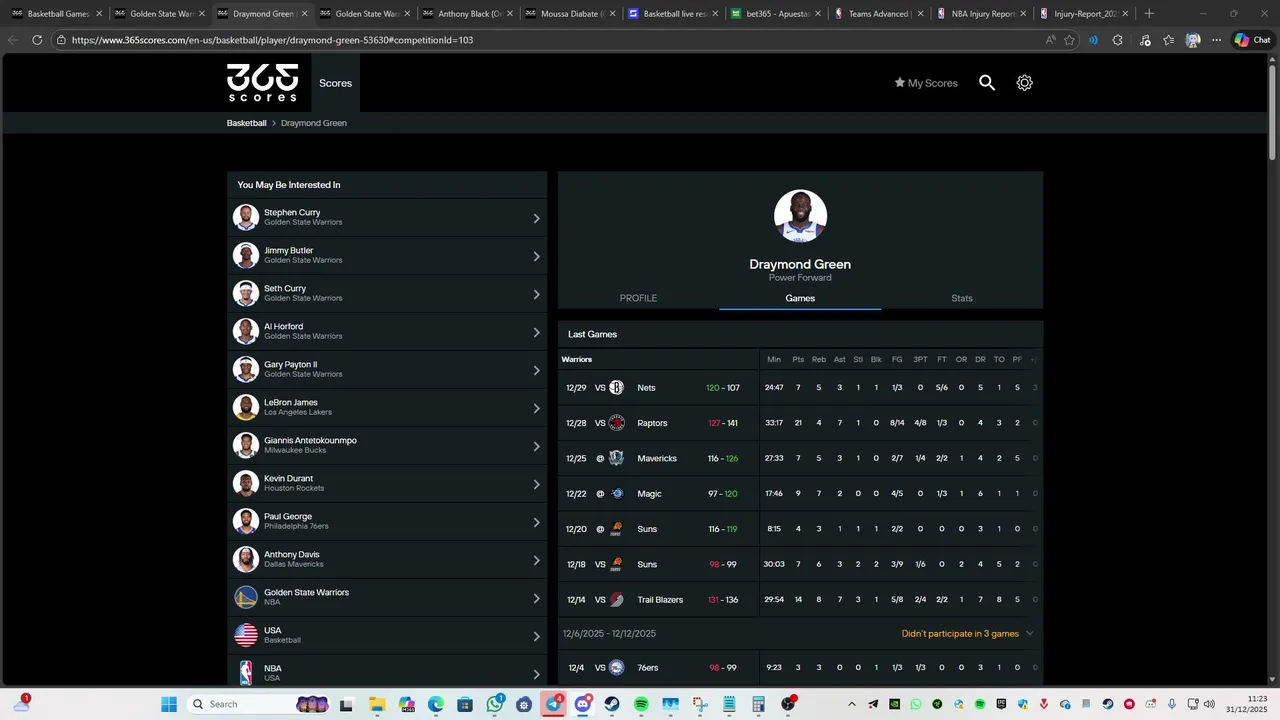Switch to the Anthony Black tab

click(467, 14)
